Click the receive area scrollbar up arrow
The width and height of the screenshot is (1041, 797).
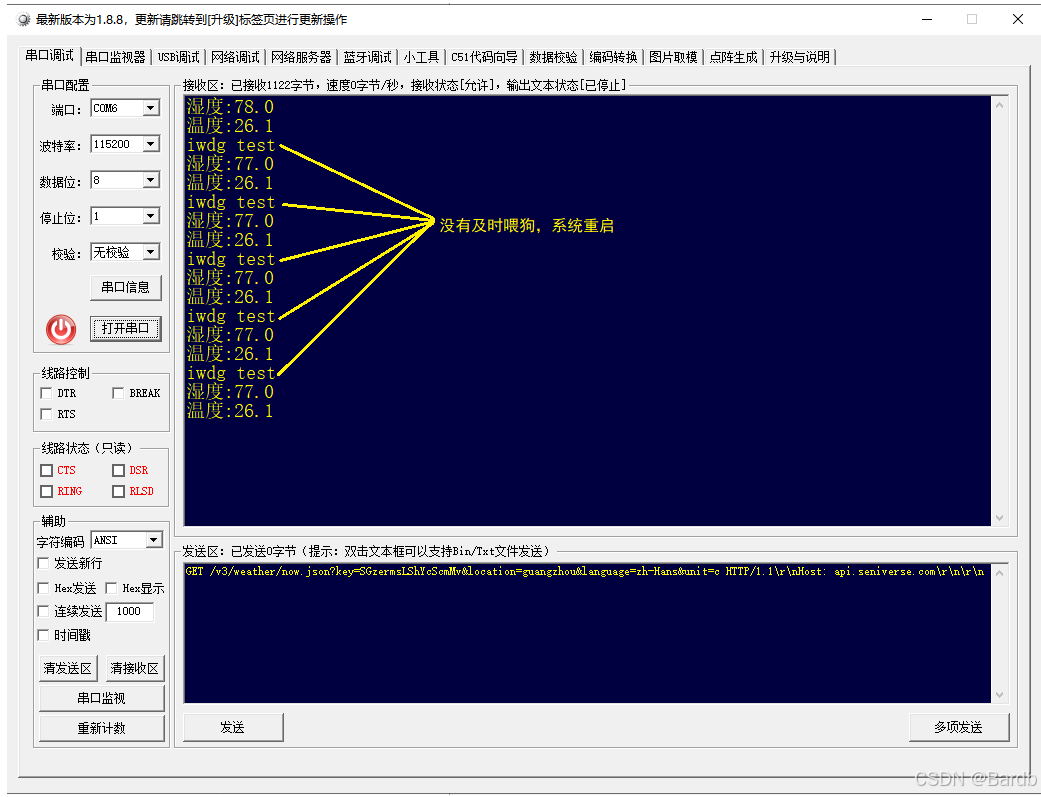click(x=999, y=105)
